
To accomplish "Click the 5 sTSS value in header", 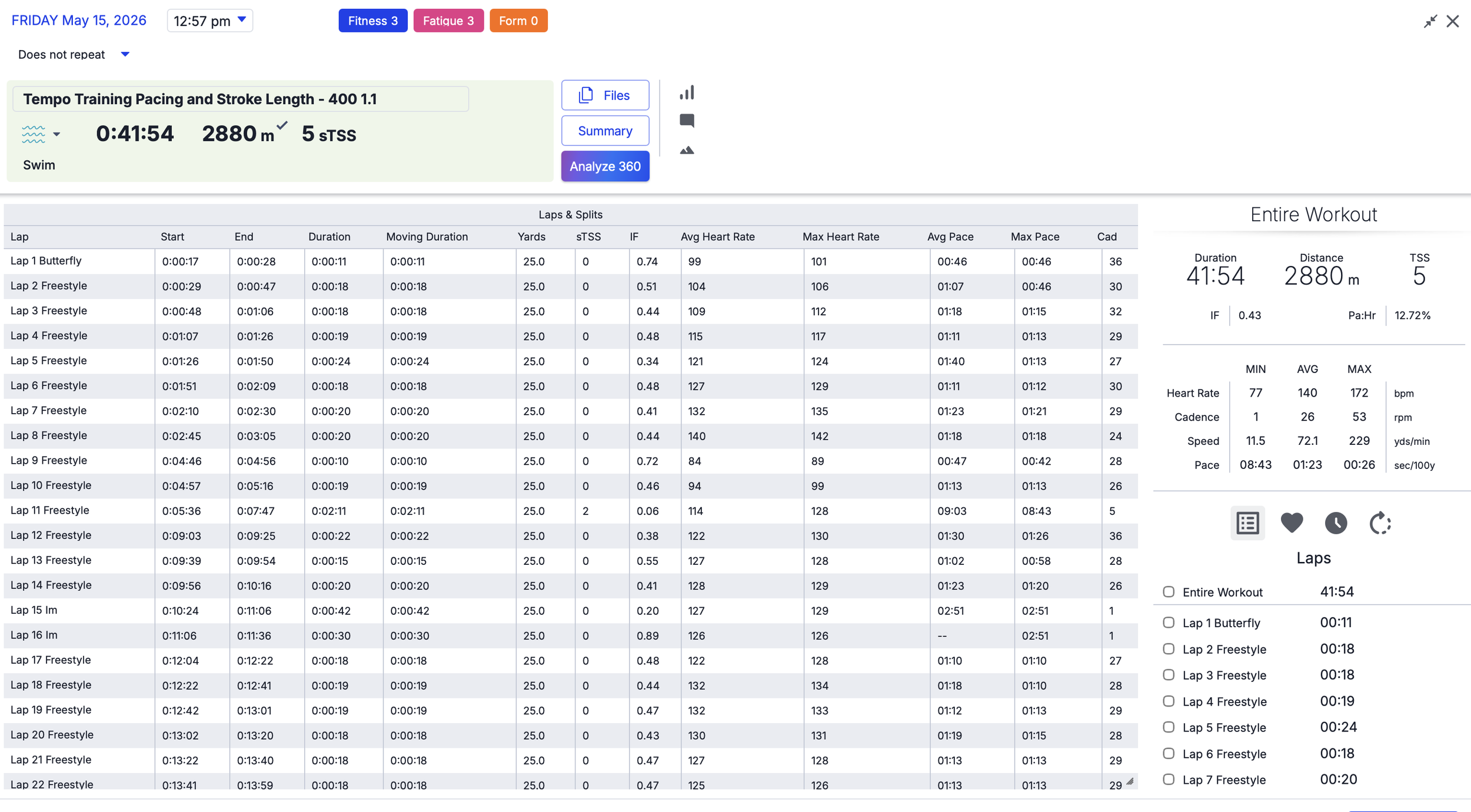I will tap(328, 134).
